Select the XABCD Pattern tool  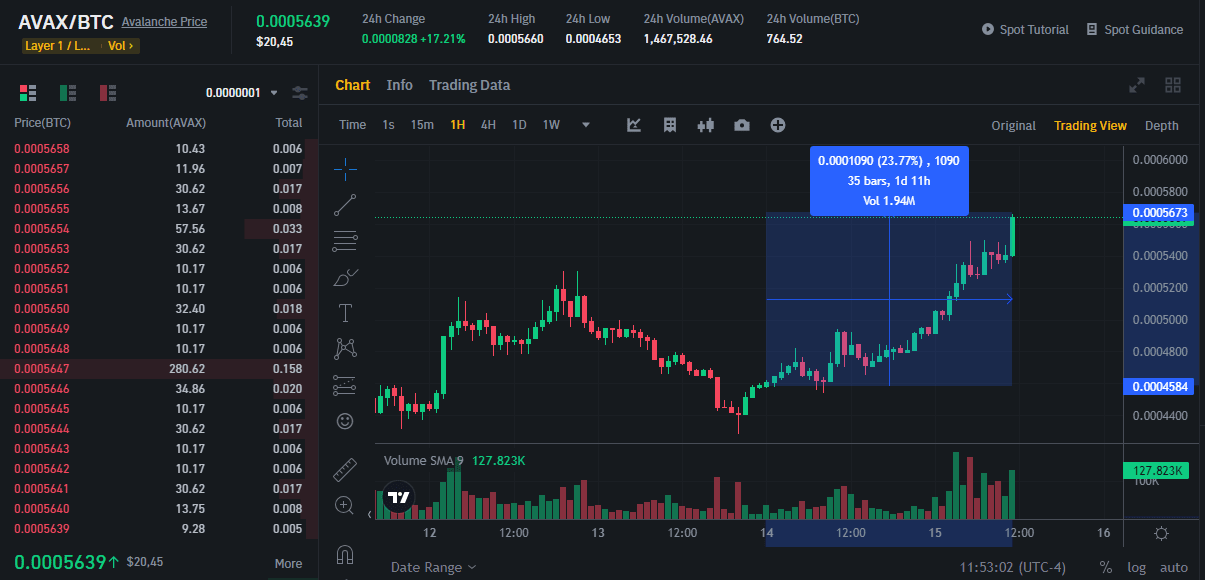345,347
